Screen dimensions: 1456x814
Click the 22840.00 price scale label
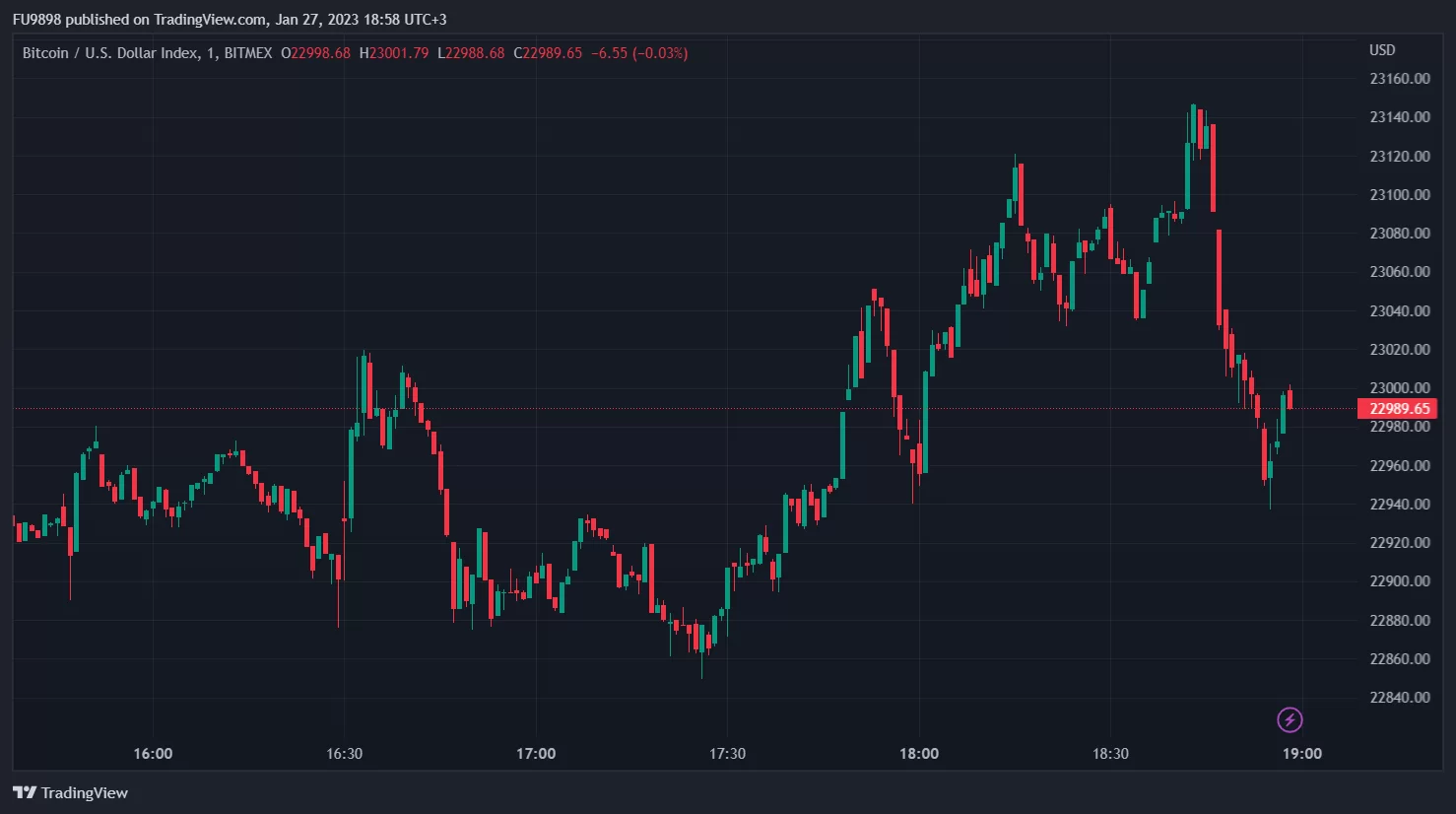[1400, 698]
